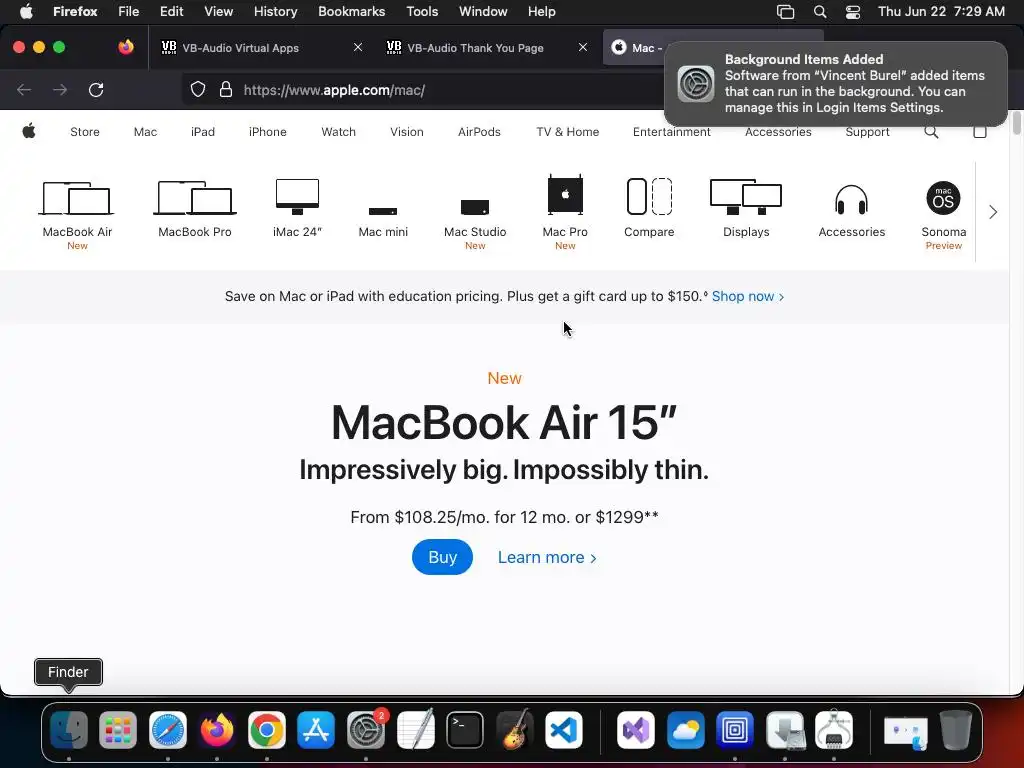Open the App Store Dock icon
Image resolution: width=1024 pixels, height=768 pixels.
316,729
